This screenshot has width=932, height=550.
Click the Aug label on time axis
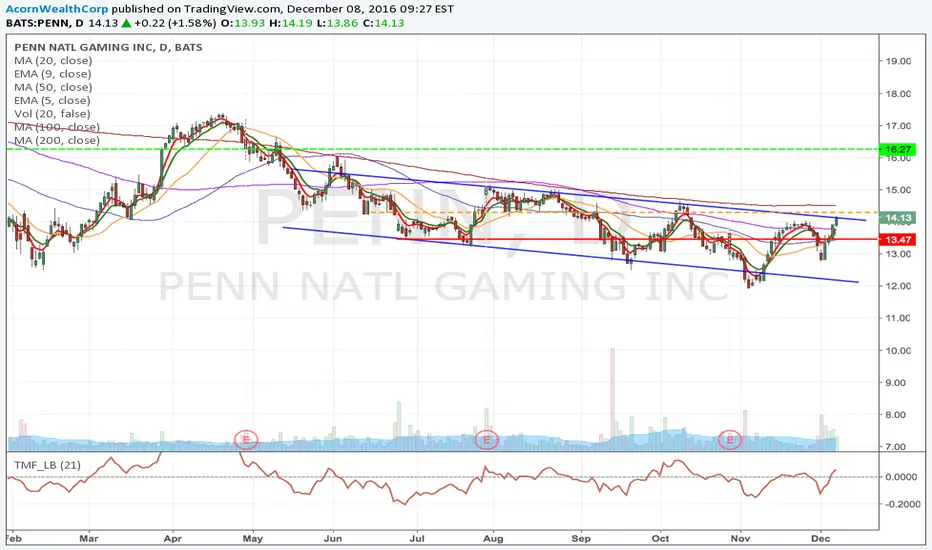pos(493,538)
